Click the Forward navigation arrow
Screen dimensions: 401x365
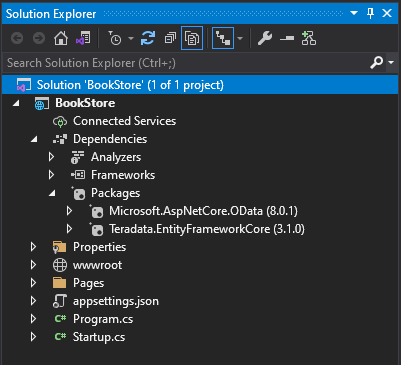pos(39,38)
